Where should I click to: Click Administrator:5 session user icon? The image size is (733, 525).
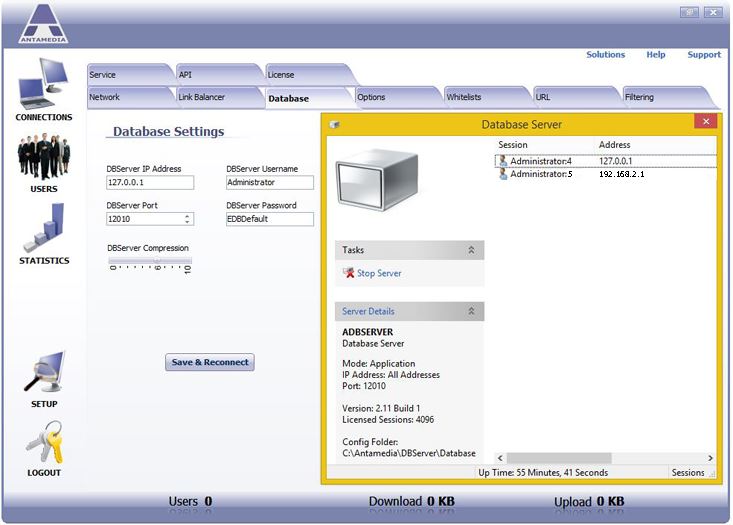click(x=503, y=174)
